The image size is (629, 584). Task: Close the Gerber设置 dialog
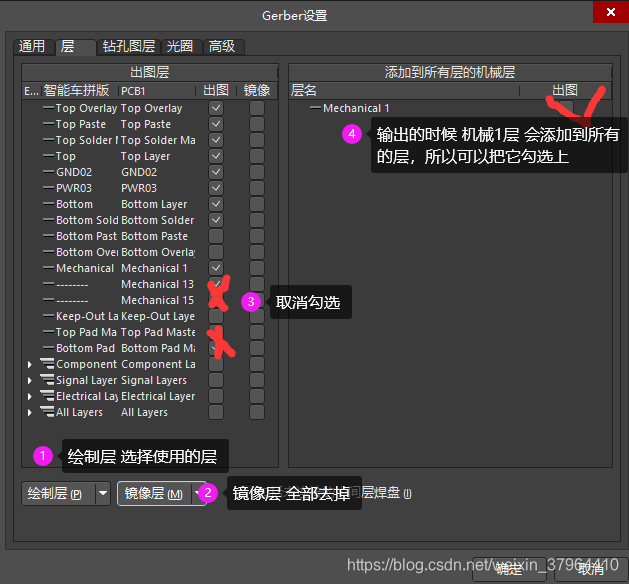(x=611, y=12)
